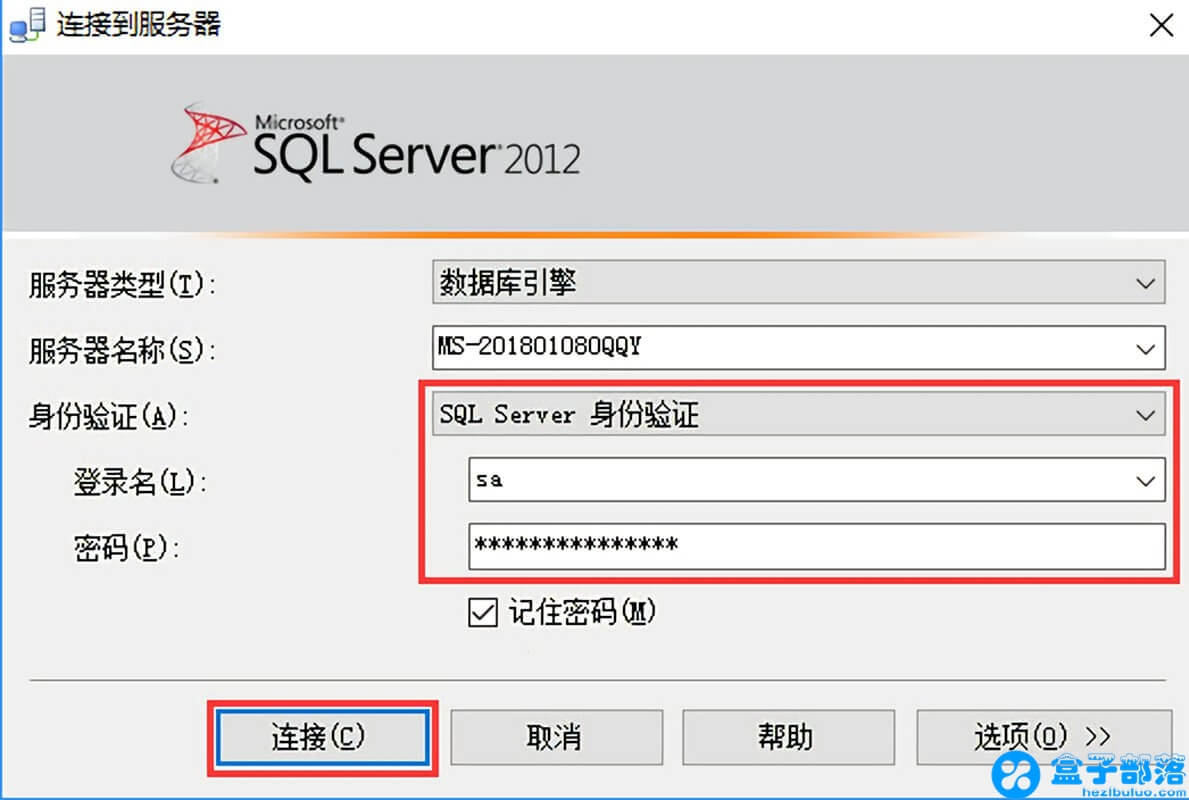Image resolution: width=1189 pixels, height=800 pixels.
Task: Click the sa login name field
Action: coord(700,479)
